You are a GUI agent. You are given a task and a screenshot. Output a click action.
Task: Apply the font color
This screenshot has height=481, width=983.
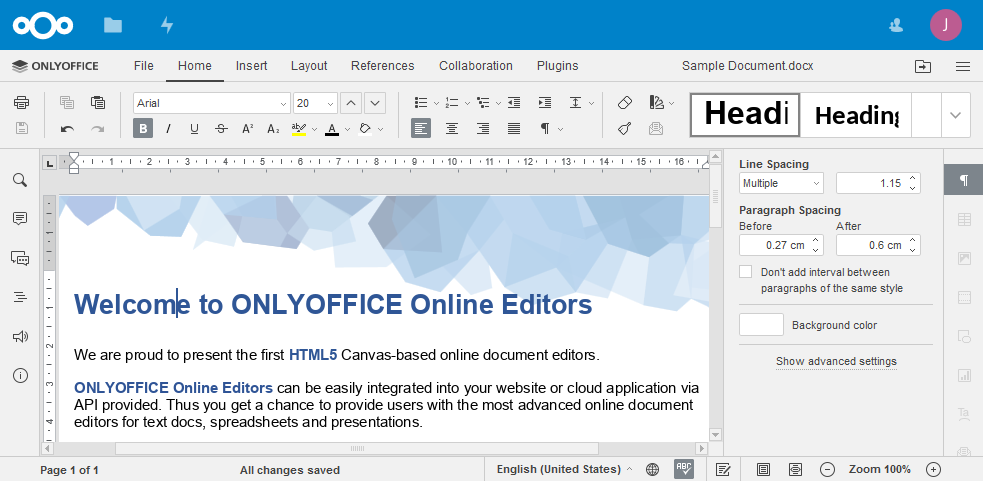332,129
